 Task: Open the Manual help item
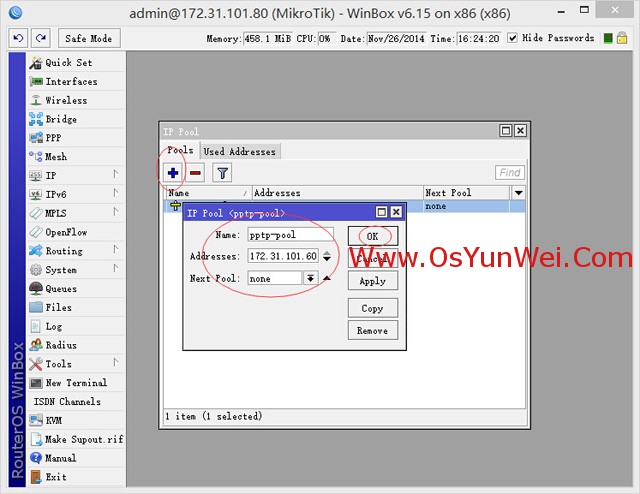(76, 458)
